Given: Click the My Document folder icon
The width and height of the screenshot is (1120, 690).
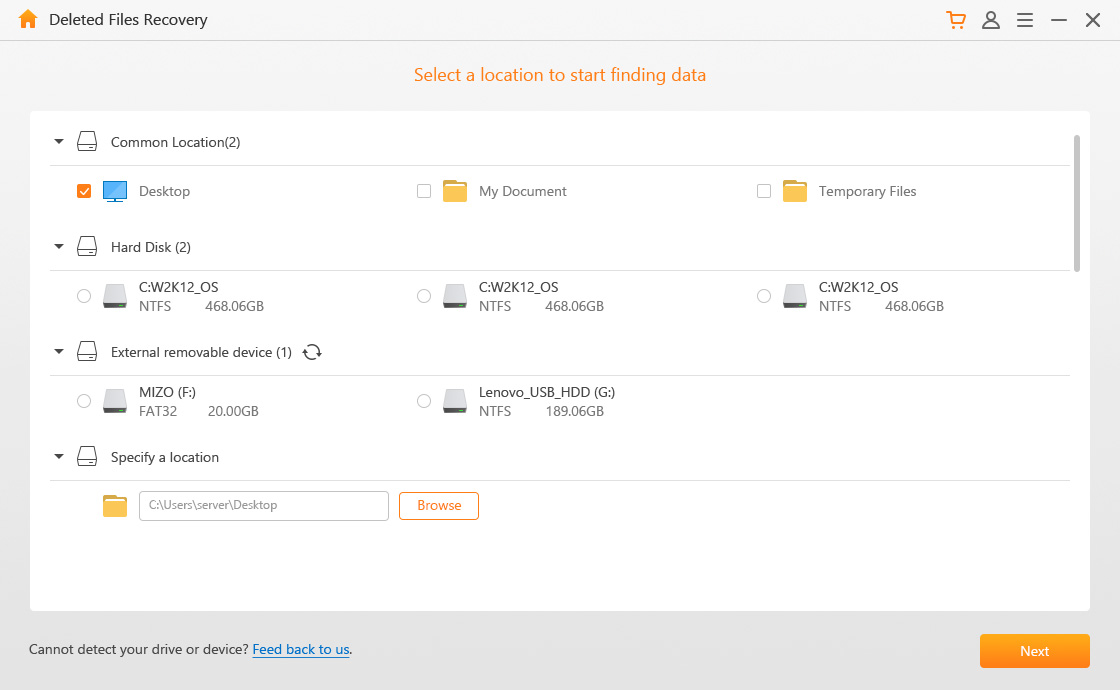Looking at the screenshot, I should coord(455,191).
